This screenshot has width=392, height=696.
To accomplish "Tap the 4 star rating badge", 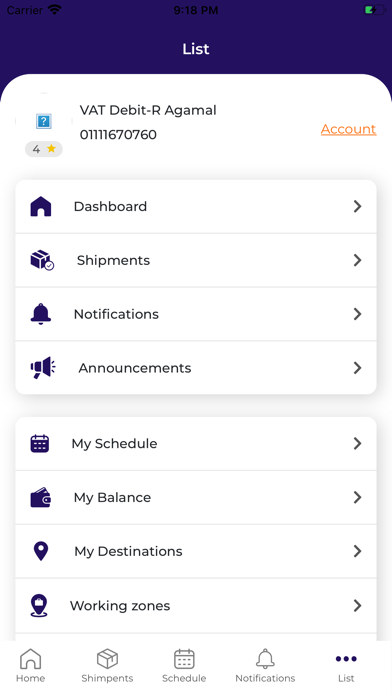I will (x=44, y=149).
